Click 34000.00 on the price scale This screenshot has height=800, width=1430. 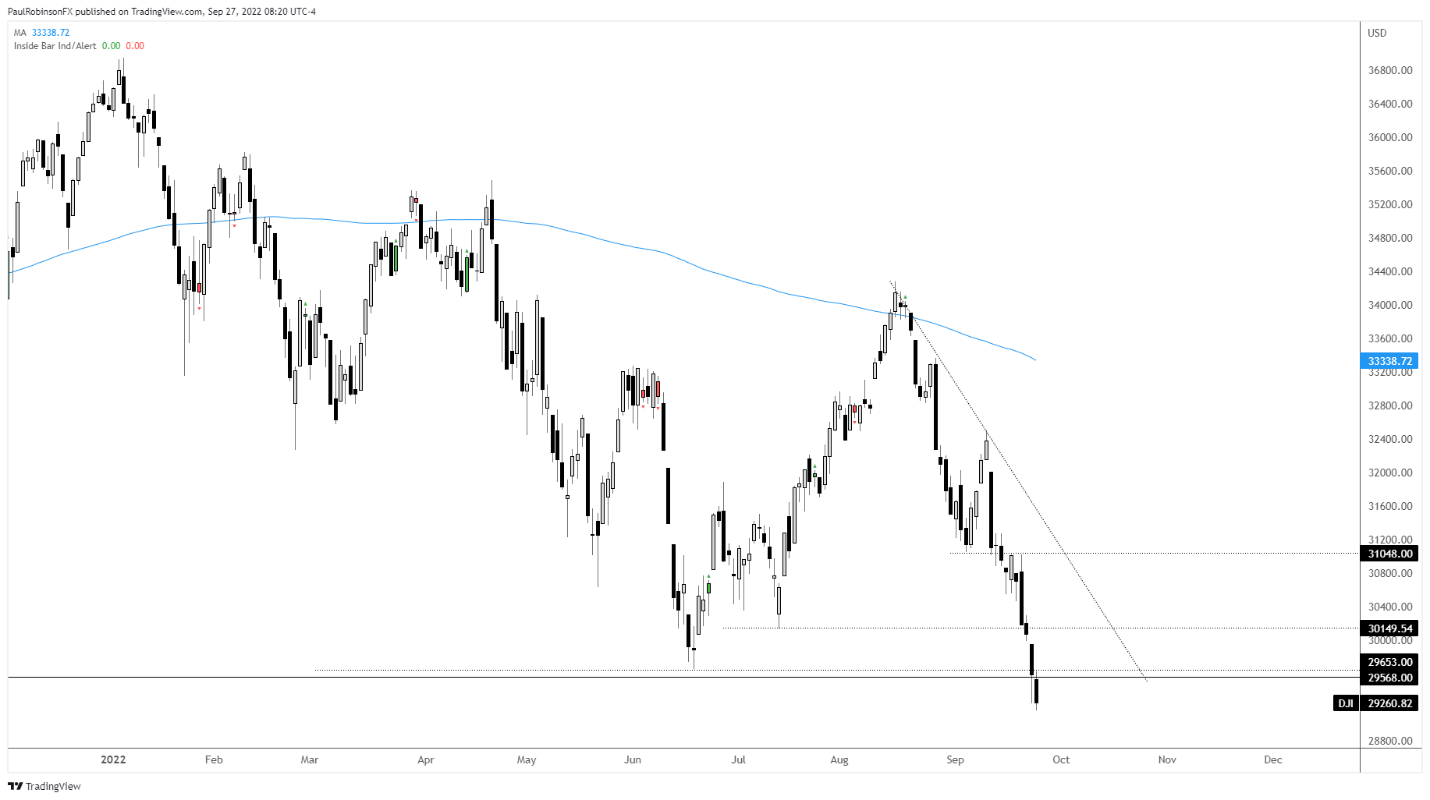tap(1390, 305)
